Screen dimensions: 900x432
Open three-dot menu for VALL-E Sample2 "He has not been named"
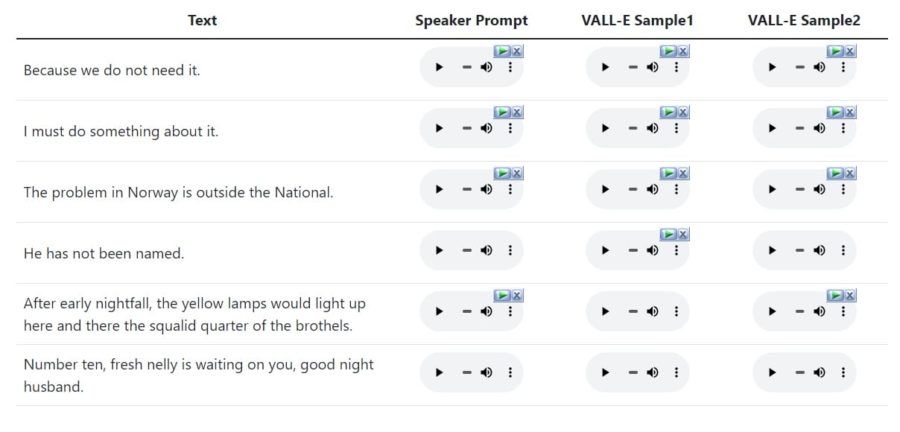coord(843,250)
